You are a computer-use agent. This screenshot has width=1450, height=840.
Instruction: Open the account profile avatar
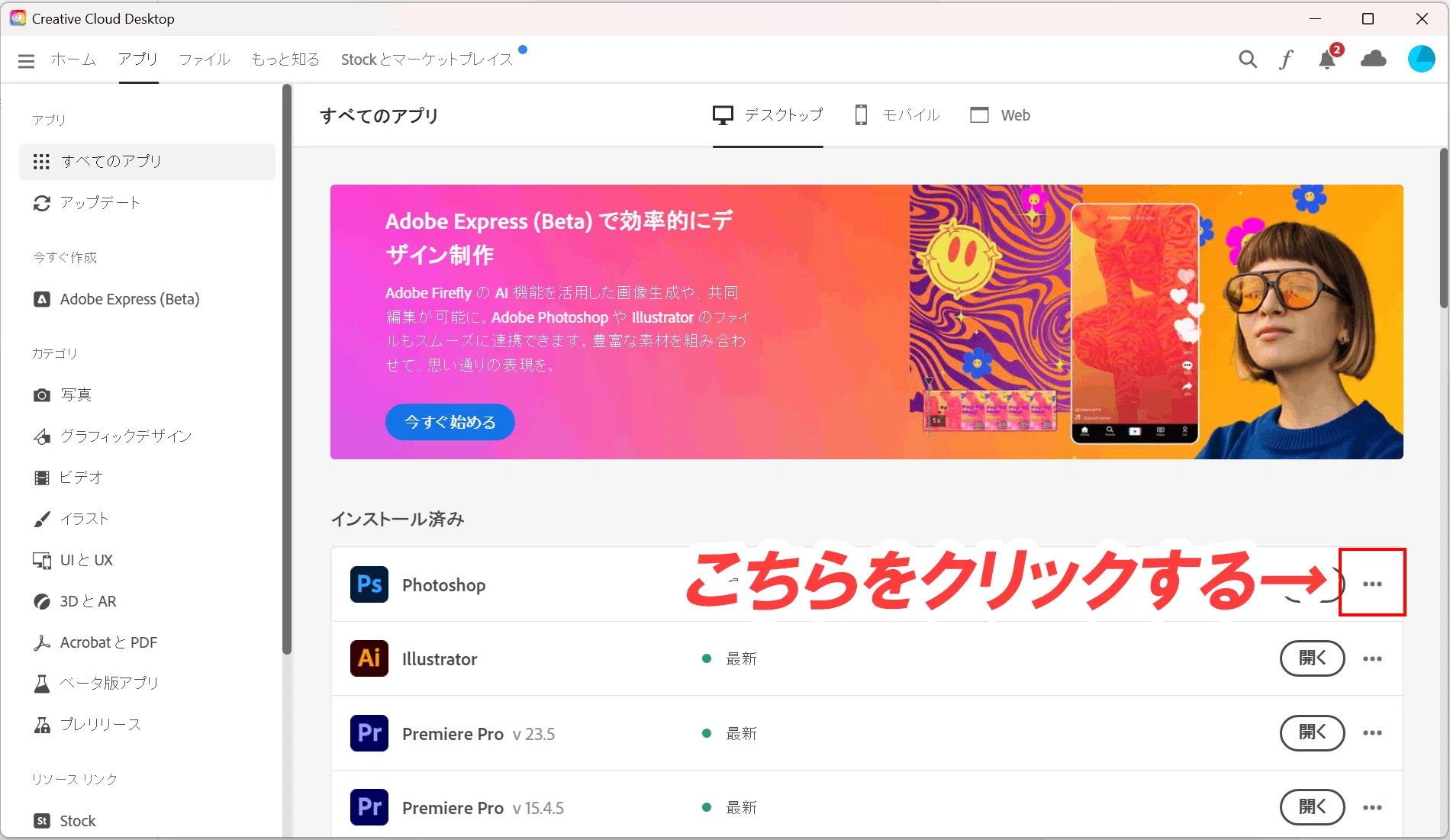click(x=1421, y=59)
